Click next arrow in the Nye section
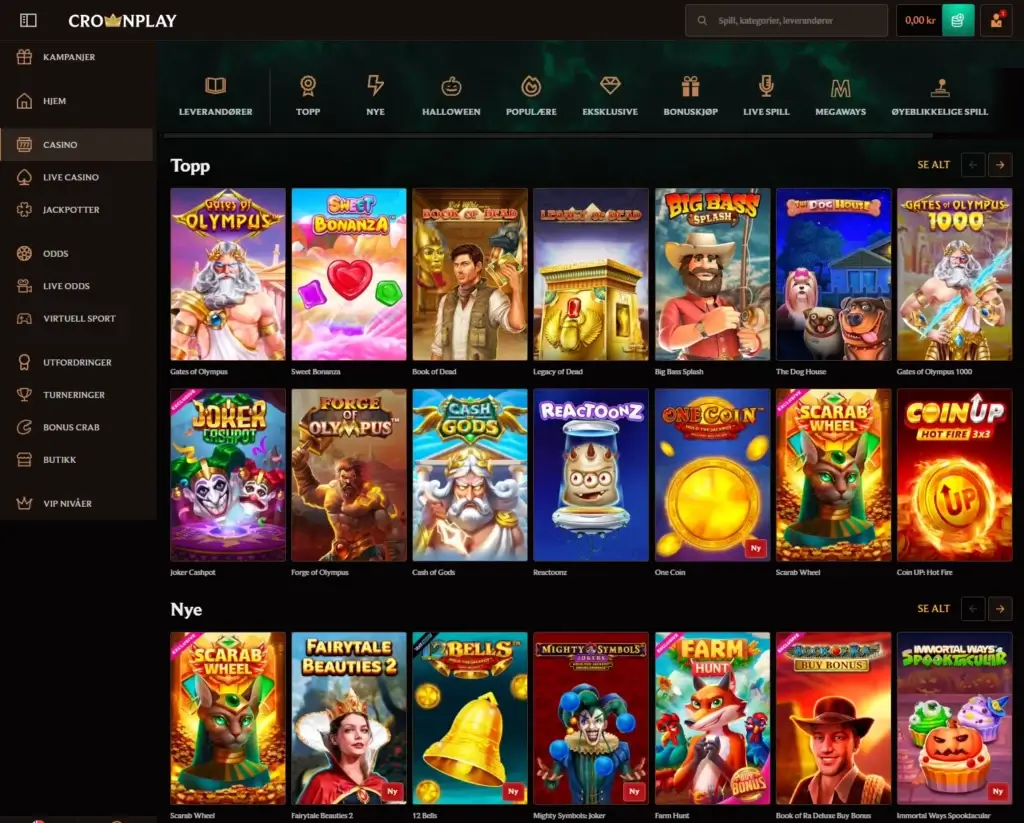Screen dimensions: 1024x823 pyautogui.click(x=1000, y=608)
